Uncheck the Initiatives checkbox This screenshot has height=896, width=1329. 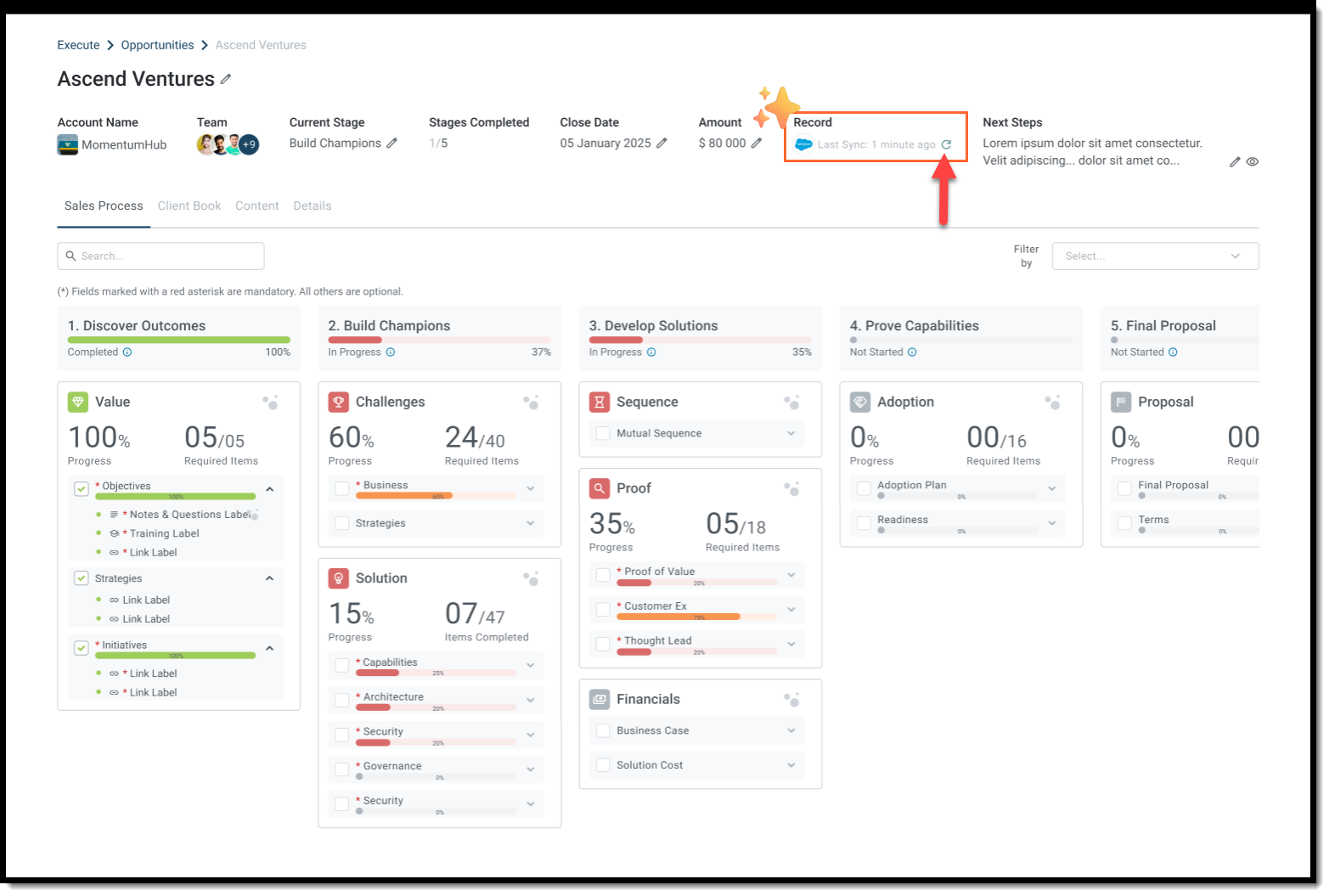(82, 648)
